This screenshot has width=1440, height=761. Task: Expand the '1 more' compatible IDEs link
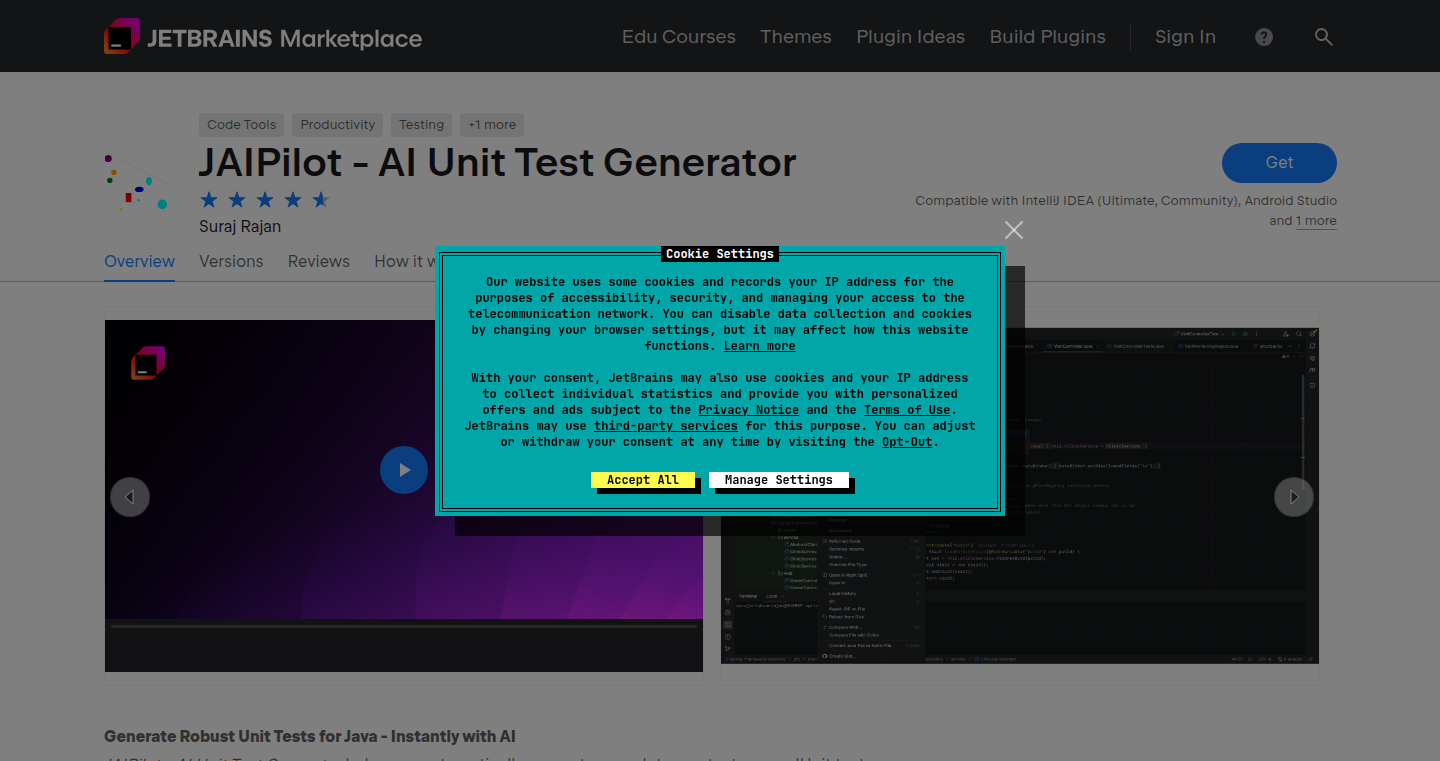pyautogui.click(x=1316, y=221)
